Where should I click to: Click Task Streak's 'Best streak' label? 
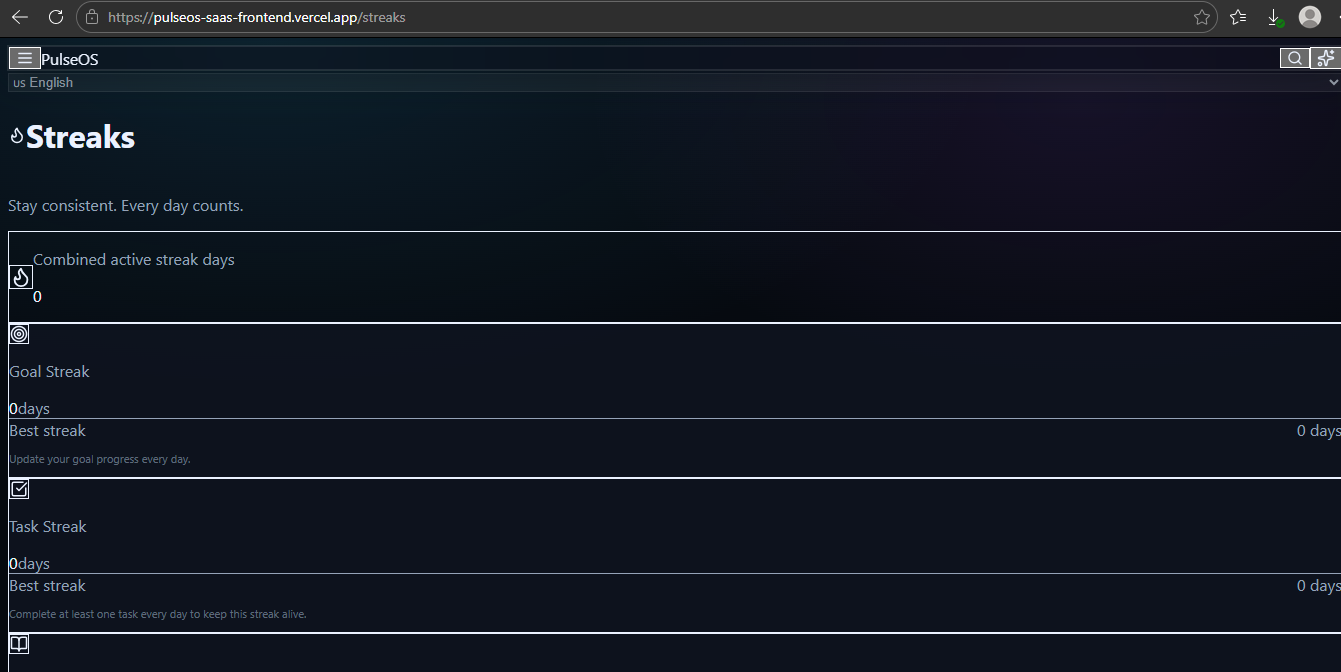47,586
